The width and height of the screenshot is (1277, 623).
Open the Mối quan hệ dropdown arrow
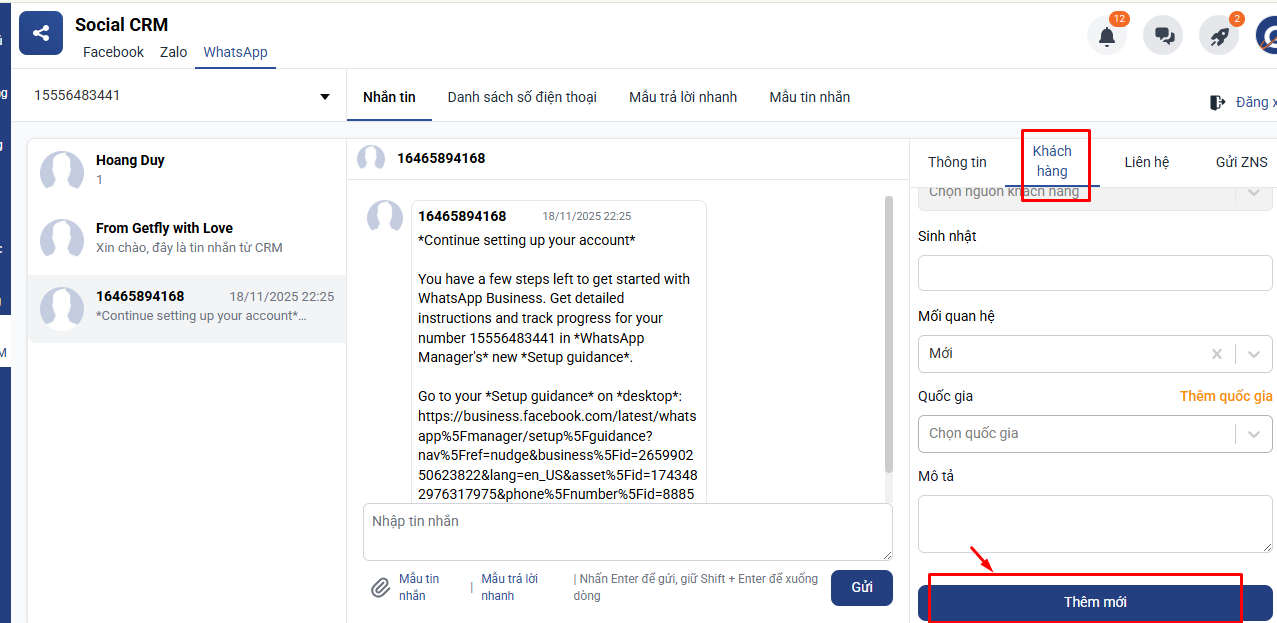1254,354
